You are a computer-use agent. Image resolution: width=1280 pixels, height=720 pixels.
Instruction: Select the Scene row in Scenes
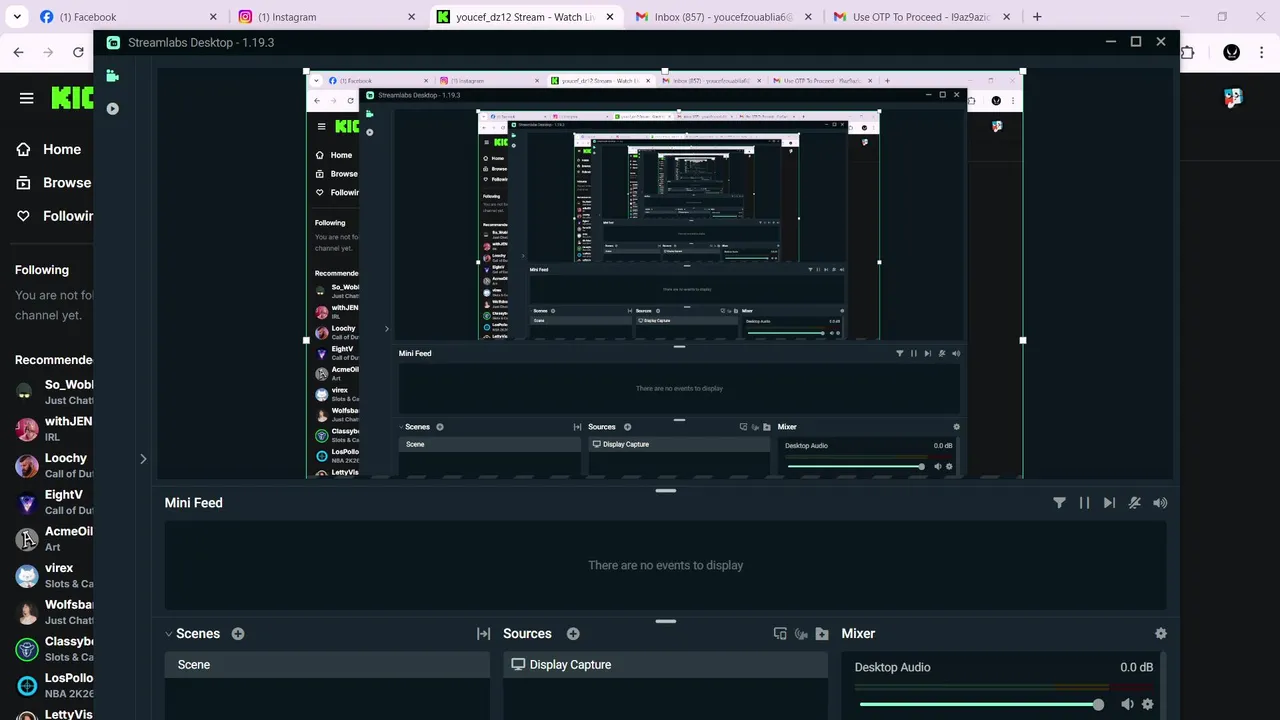tap(327, 665)
